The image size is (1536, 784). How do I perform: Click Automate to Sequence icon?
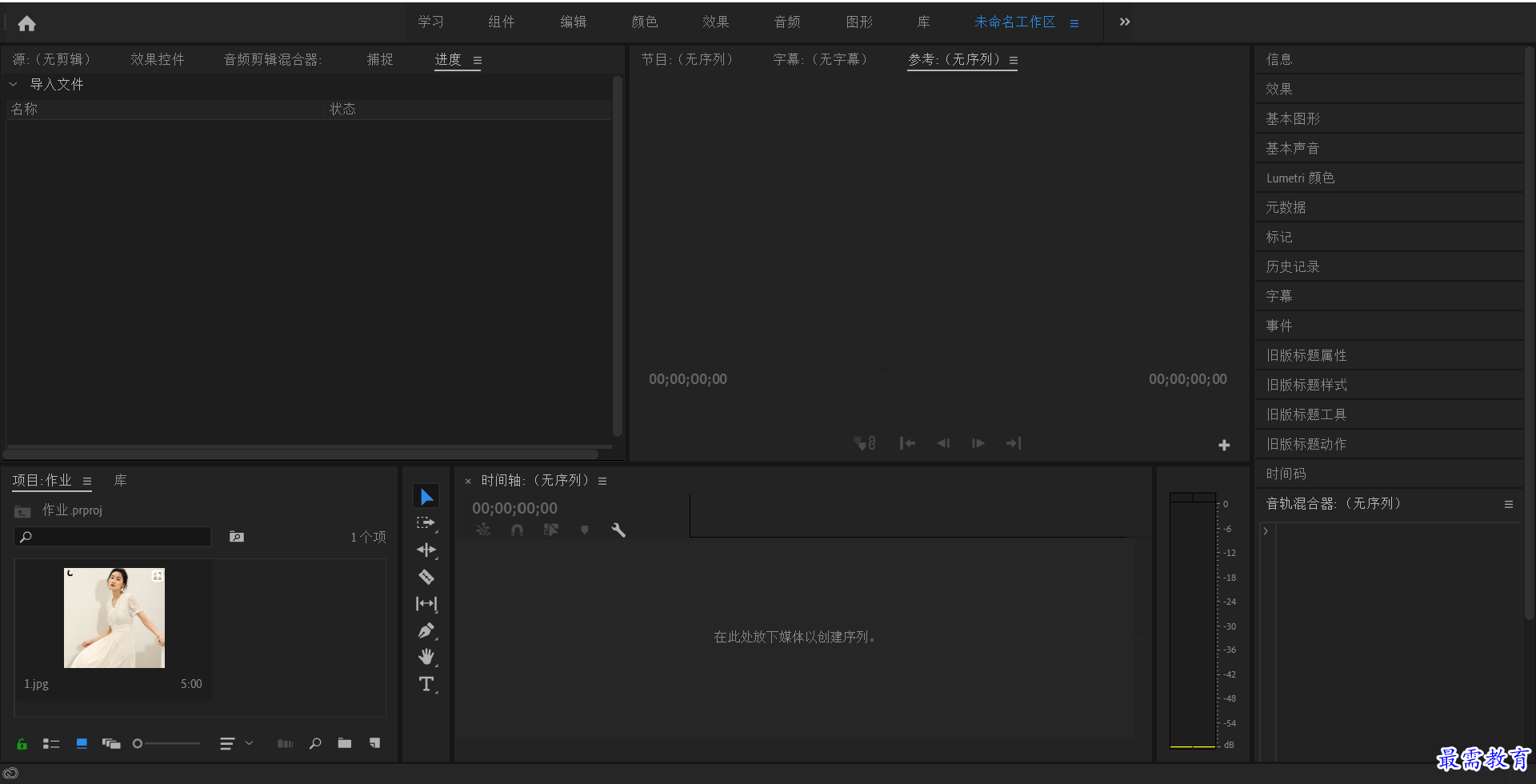coord(285,744)
